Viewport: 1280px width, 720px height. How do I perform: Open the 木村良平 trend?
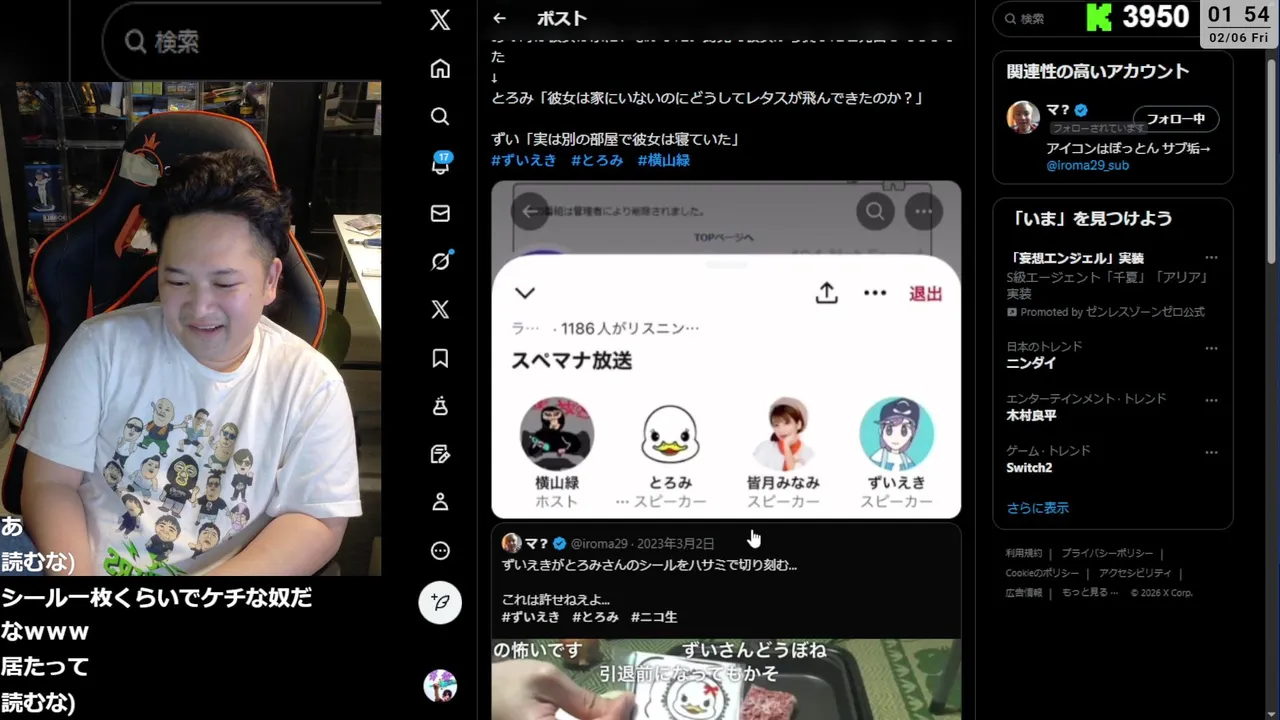[1031, 416]
